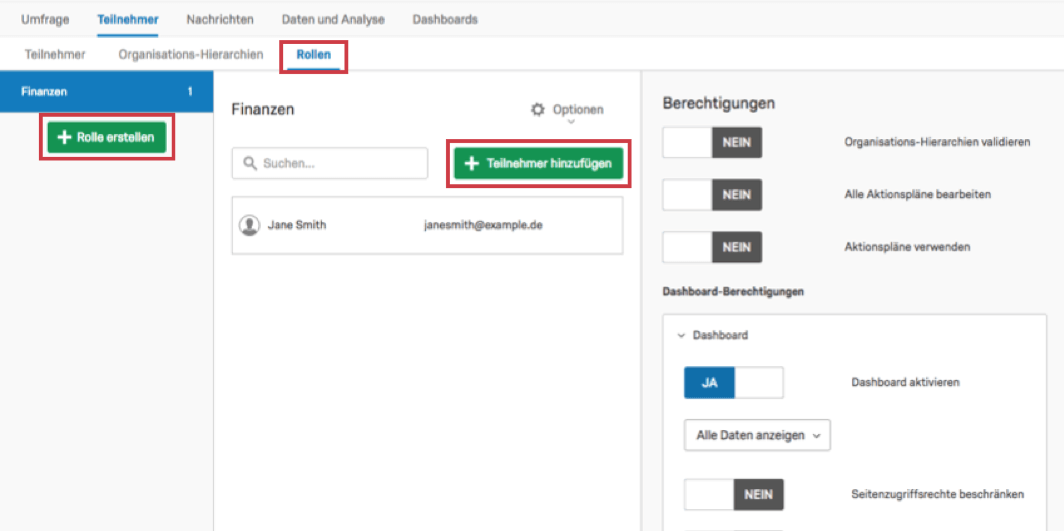Select the top-level Teilnehmer tab
Screen dimensions: 1064x531
point(128,20)
